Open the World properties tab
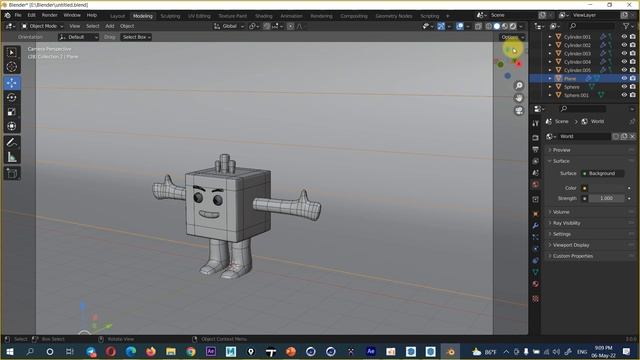This screenshot has width=640, height=360. tap(536, 184)
